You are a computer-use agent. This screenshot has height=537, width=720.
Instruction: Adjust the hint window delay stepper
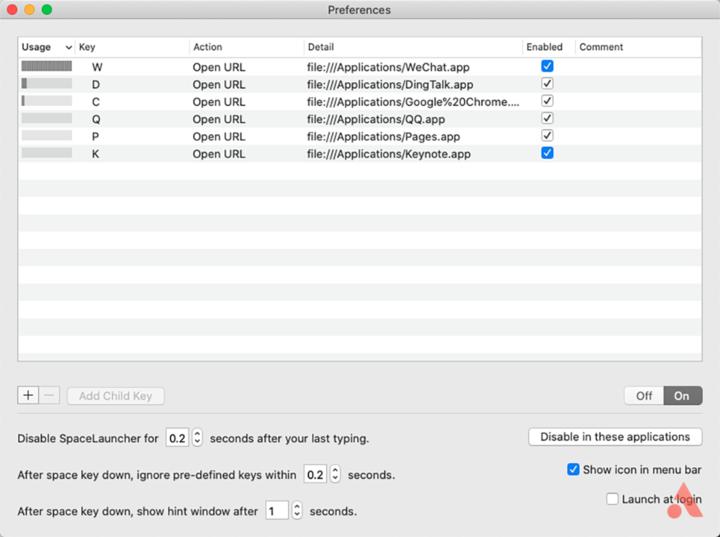[296, 511]
